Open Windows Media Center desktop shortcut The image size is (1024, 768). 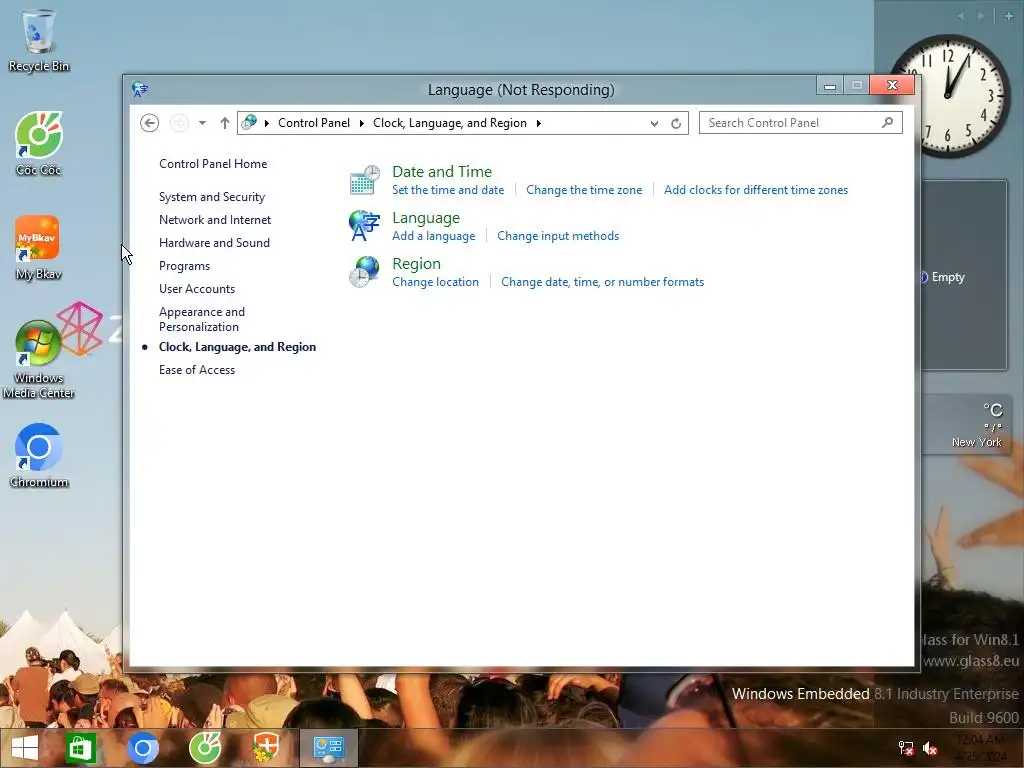coord(39,359)
